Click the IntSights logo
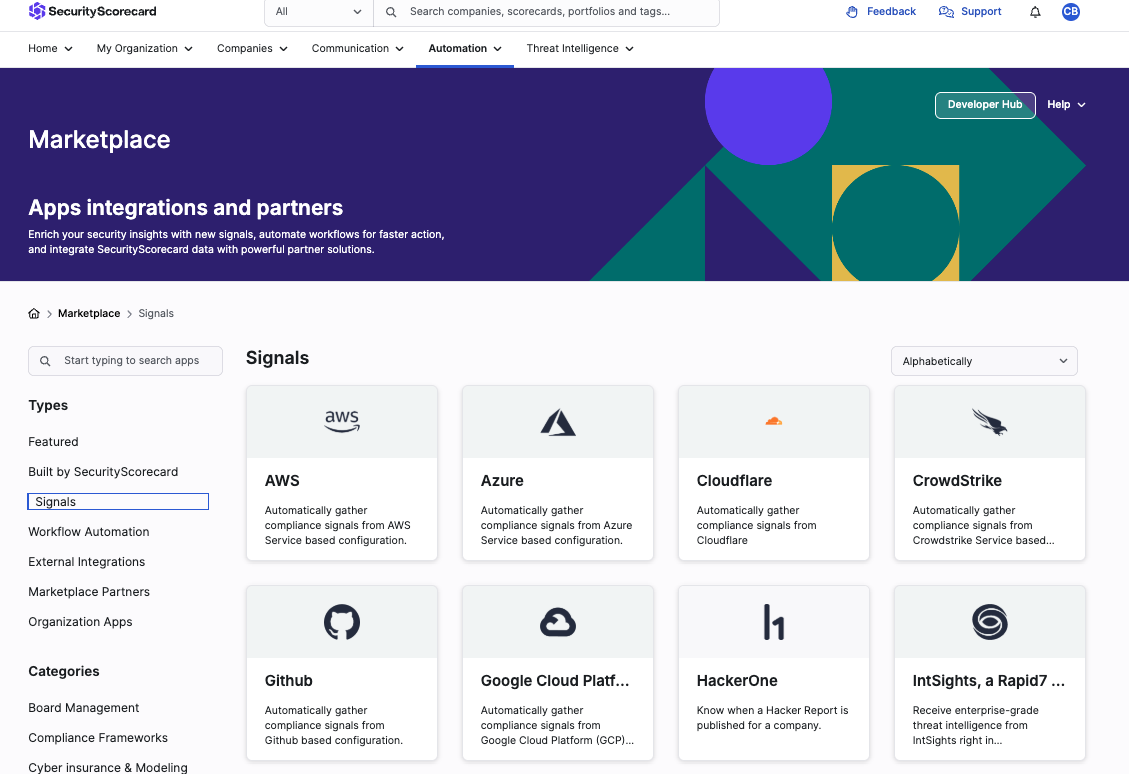This screenshot has width=1129, height=774. (x=989, y=622)
